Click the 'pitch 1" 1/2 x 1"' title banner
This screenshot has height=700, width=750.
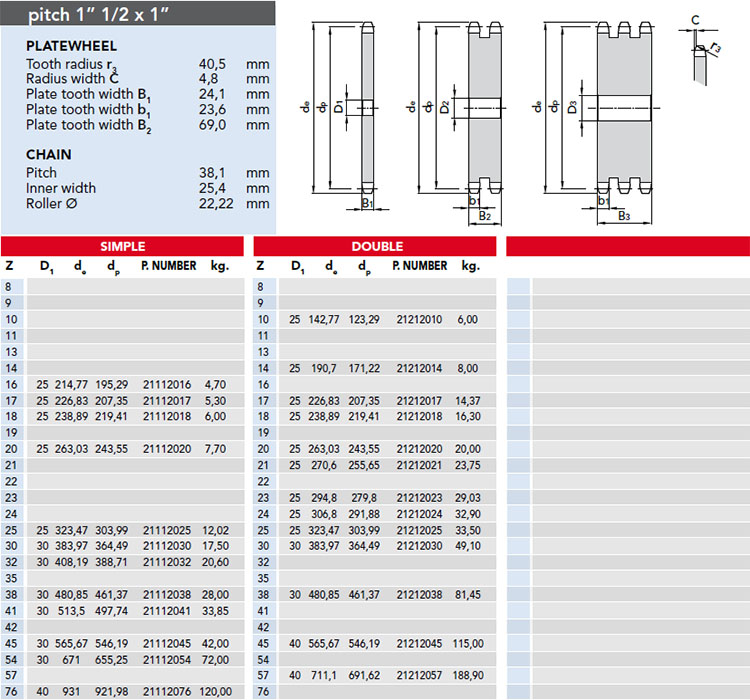tap(138, 13)
